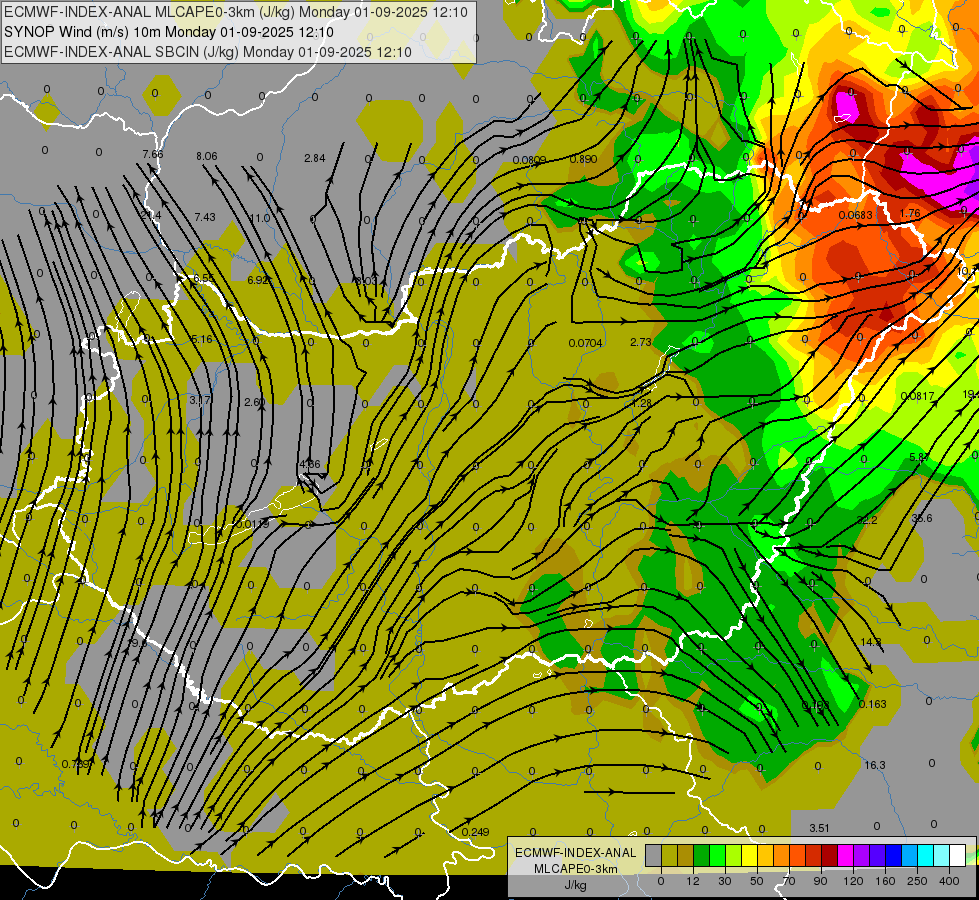Click the map value 2.60
979x900 pixels.
pos(255,402)
